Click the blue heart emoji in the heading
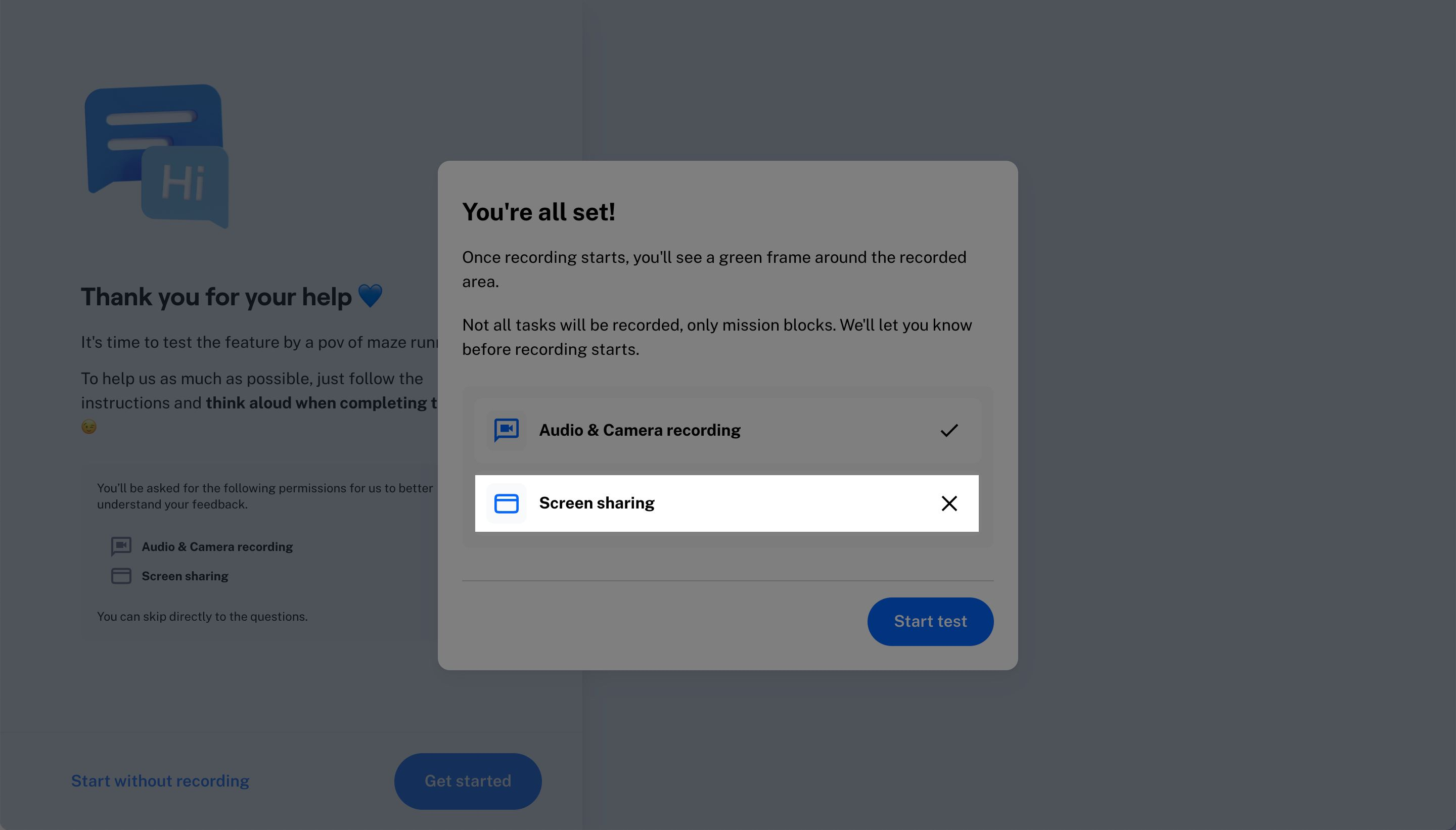 click(x=371, y=295)
